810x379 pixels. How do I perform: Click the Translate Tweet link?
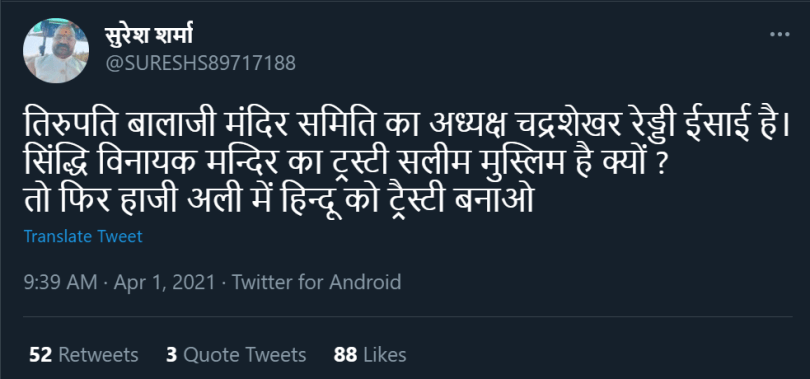(x=83, y=236)
